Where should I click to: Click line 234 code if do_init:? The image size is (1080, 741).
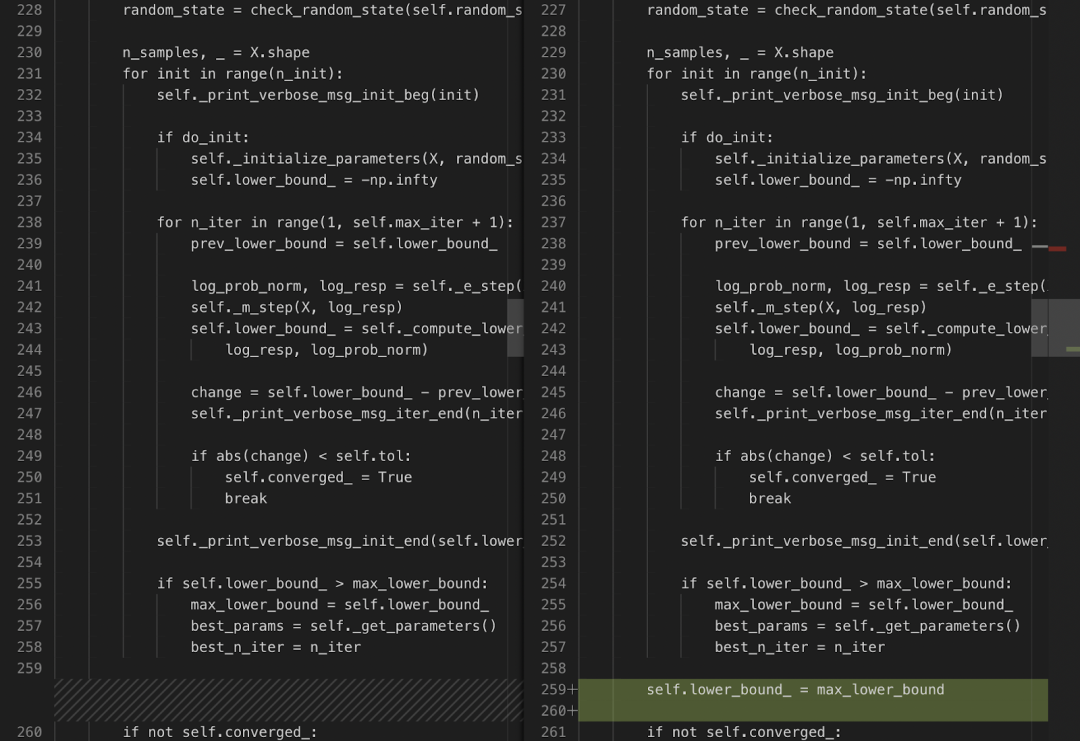point(202,137)
